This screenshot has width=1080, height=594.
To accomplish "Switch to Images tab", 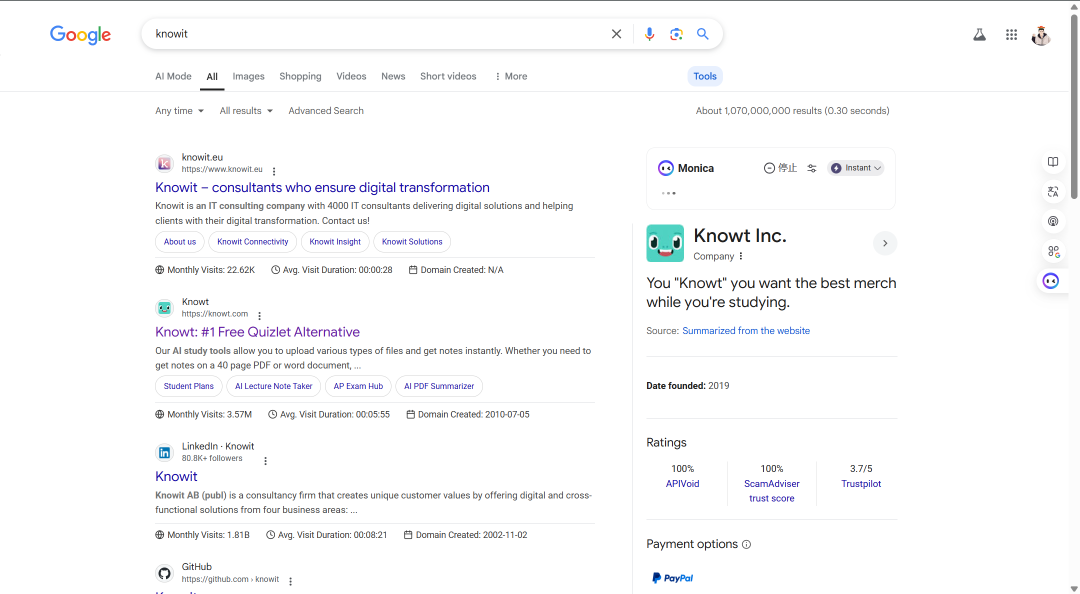I will pyautogui.click(x=248, y=76).
